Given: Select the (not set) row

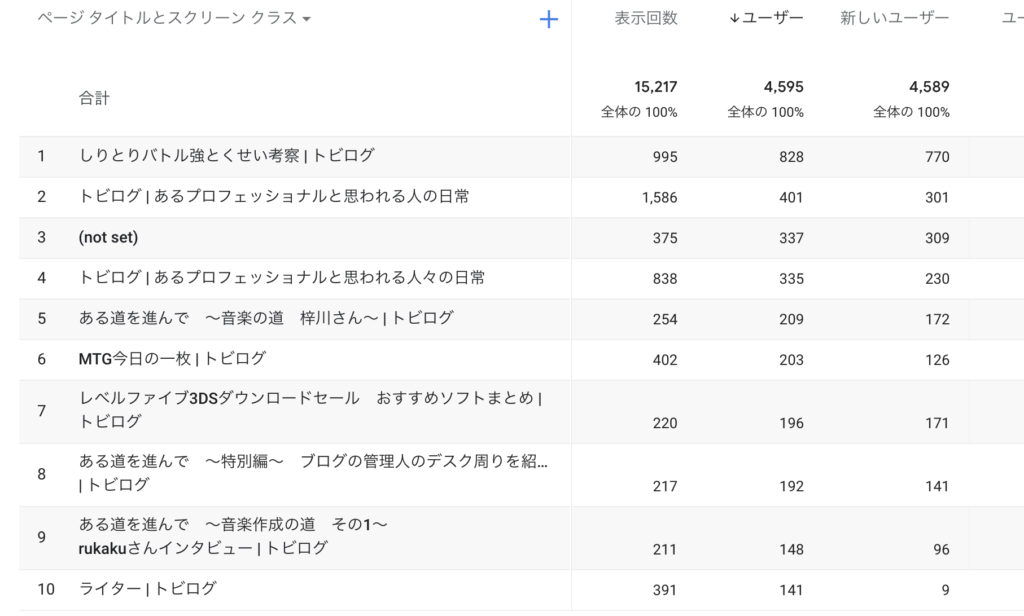Looking at the screenshot, I should point(108,238).
